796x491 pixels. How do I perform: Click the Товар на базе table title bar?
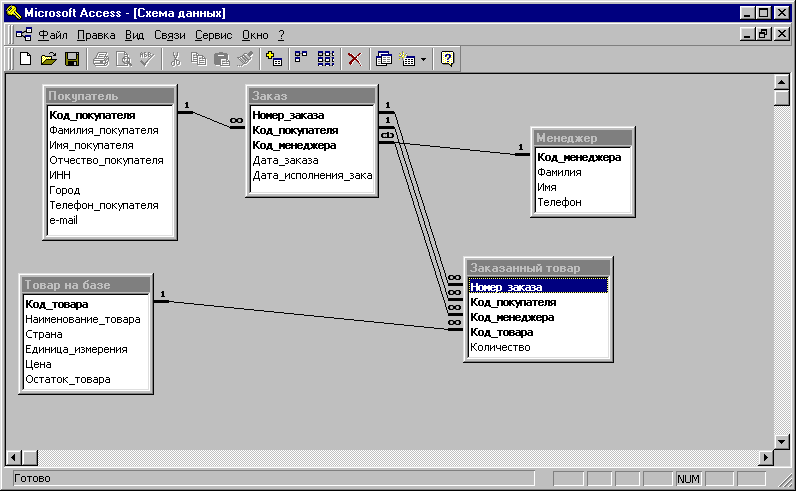[86, 285]
